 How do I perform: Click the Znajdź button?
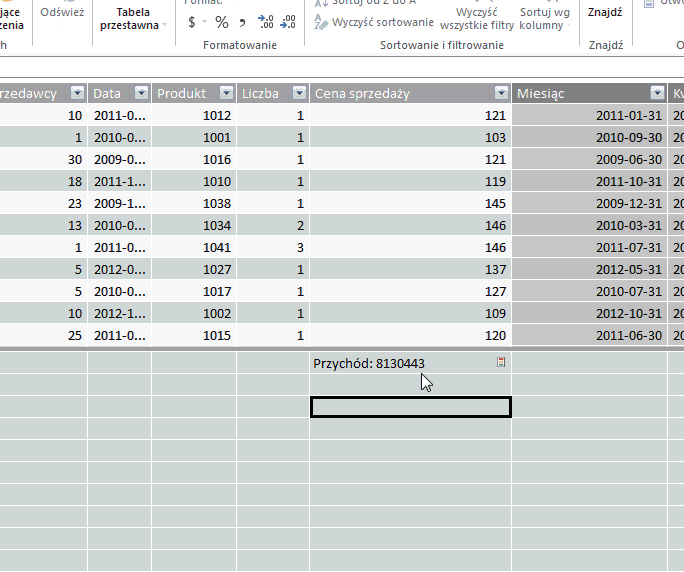[x=605, y=12]
